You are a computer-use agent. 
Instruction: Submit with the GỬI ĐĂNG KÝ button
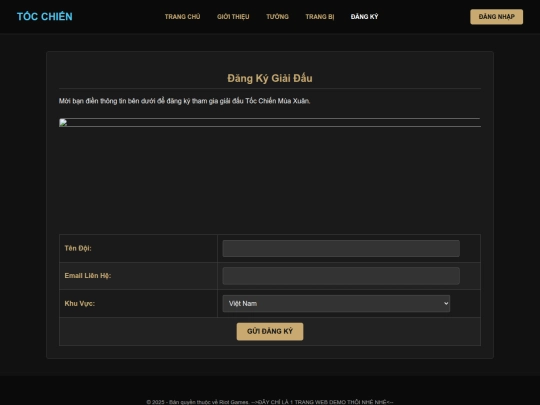[x=270, y=331]
